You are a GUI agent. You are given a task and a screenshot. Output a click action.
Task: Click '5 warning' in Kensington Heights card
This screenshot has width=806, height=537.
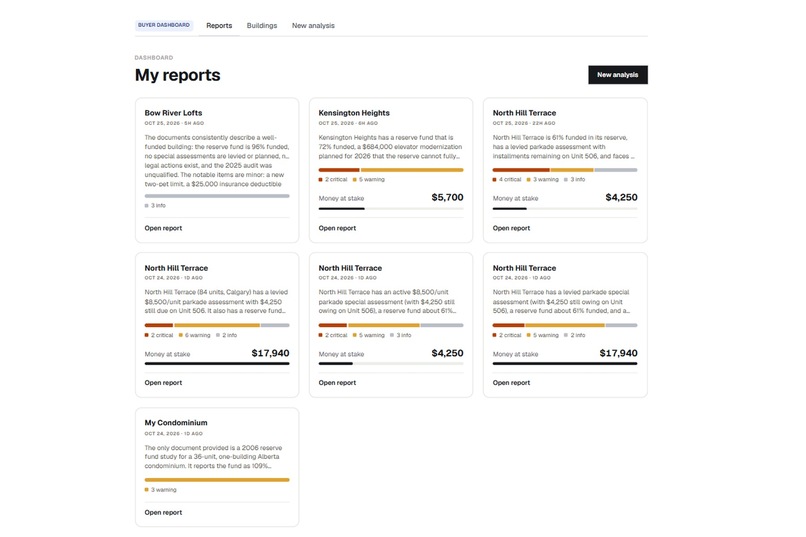coord(369,180)
